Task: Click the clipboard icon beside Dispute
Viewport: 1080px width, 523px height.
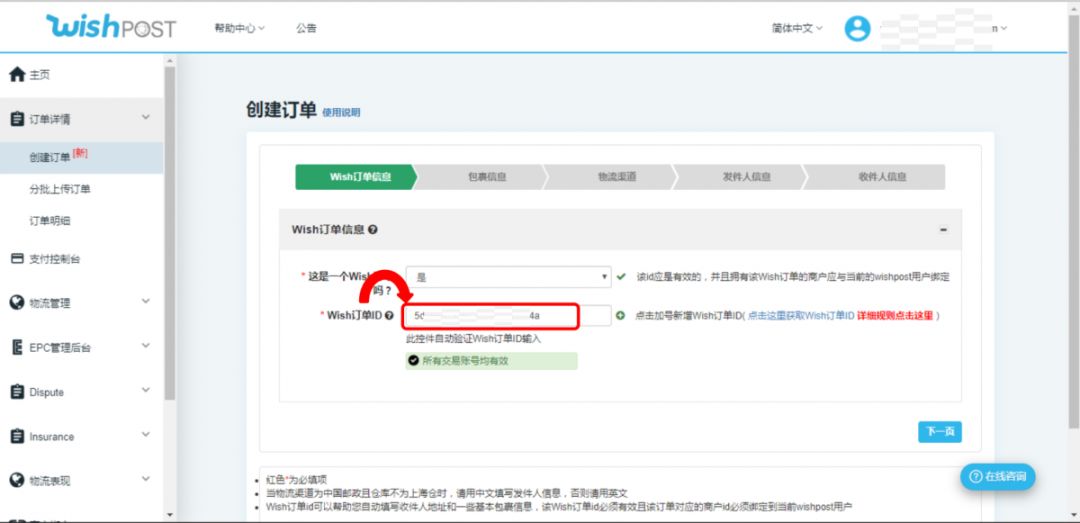Action: (17, 392)
